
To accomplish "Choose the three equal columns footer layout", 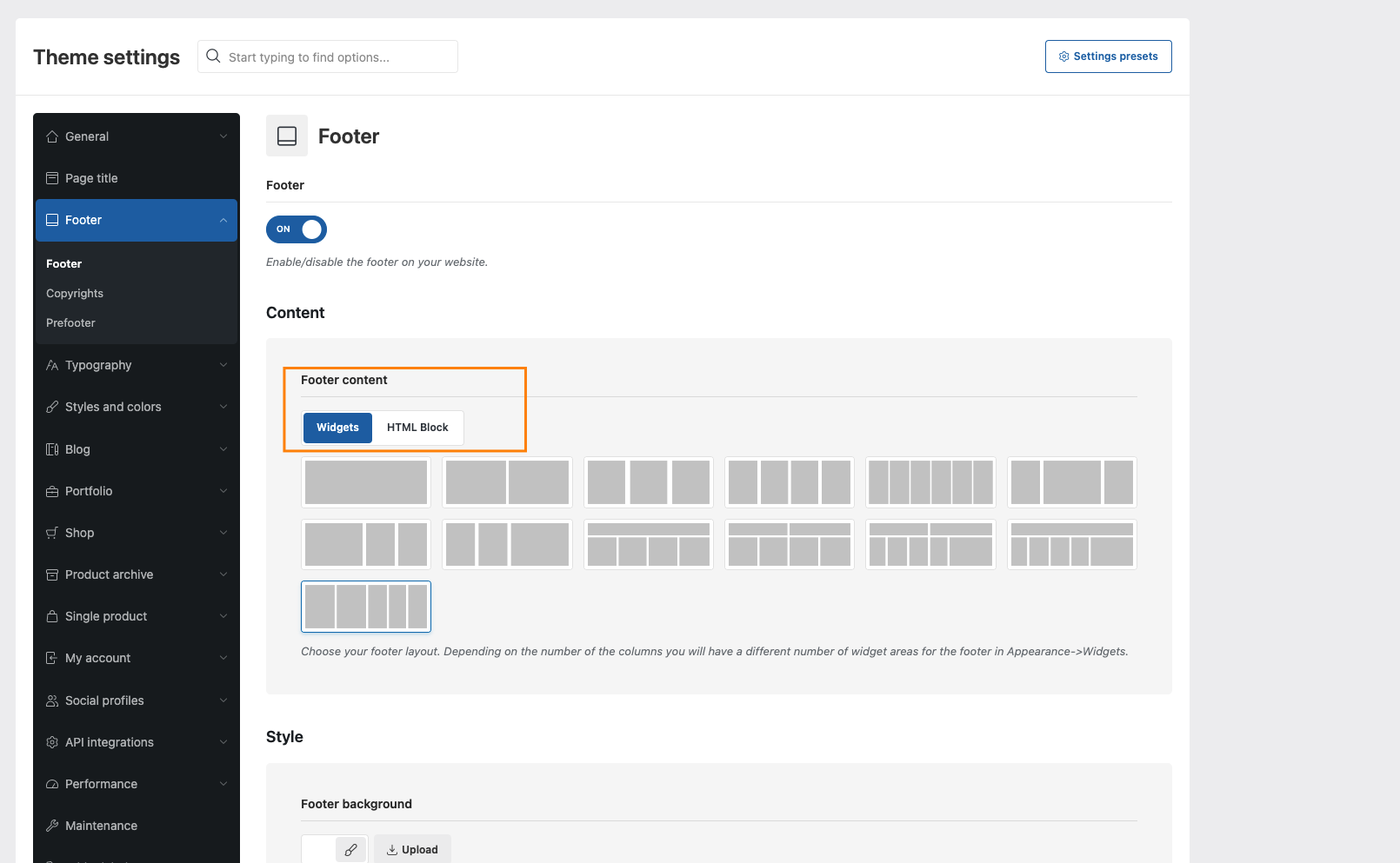I will tap(649, 482).
